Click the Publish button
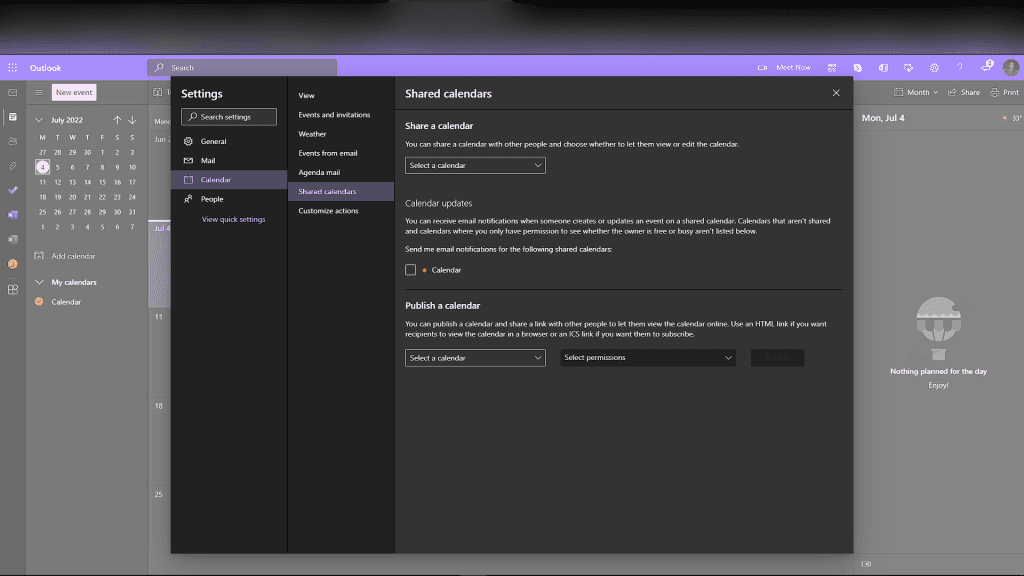1024x576 pixels. point(777,358)
